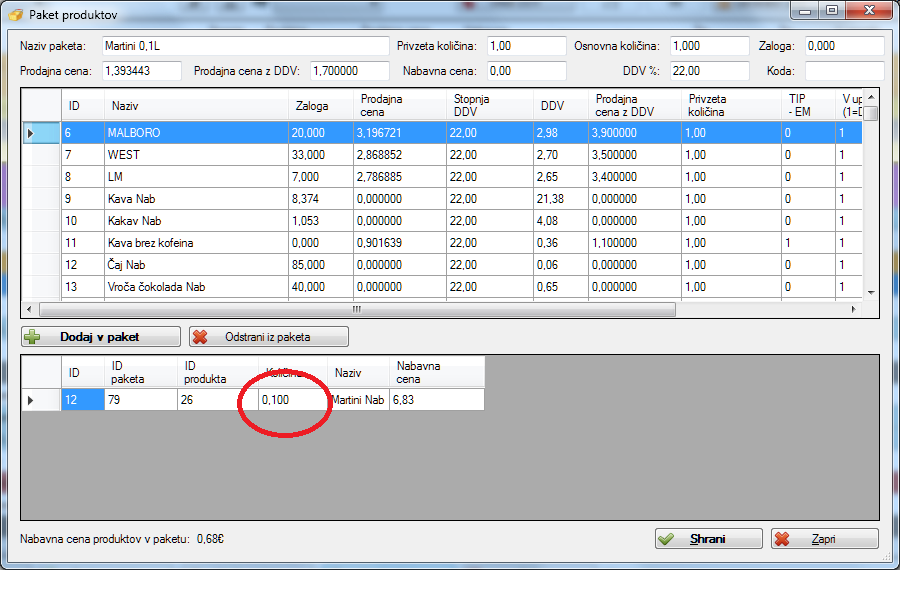Click the 0,100 quantity cell in package grid
The image size is (900, 600).
[x=292, y=400]
